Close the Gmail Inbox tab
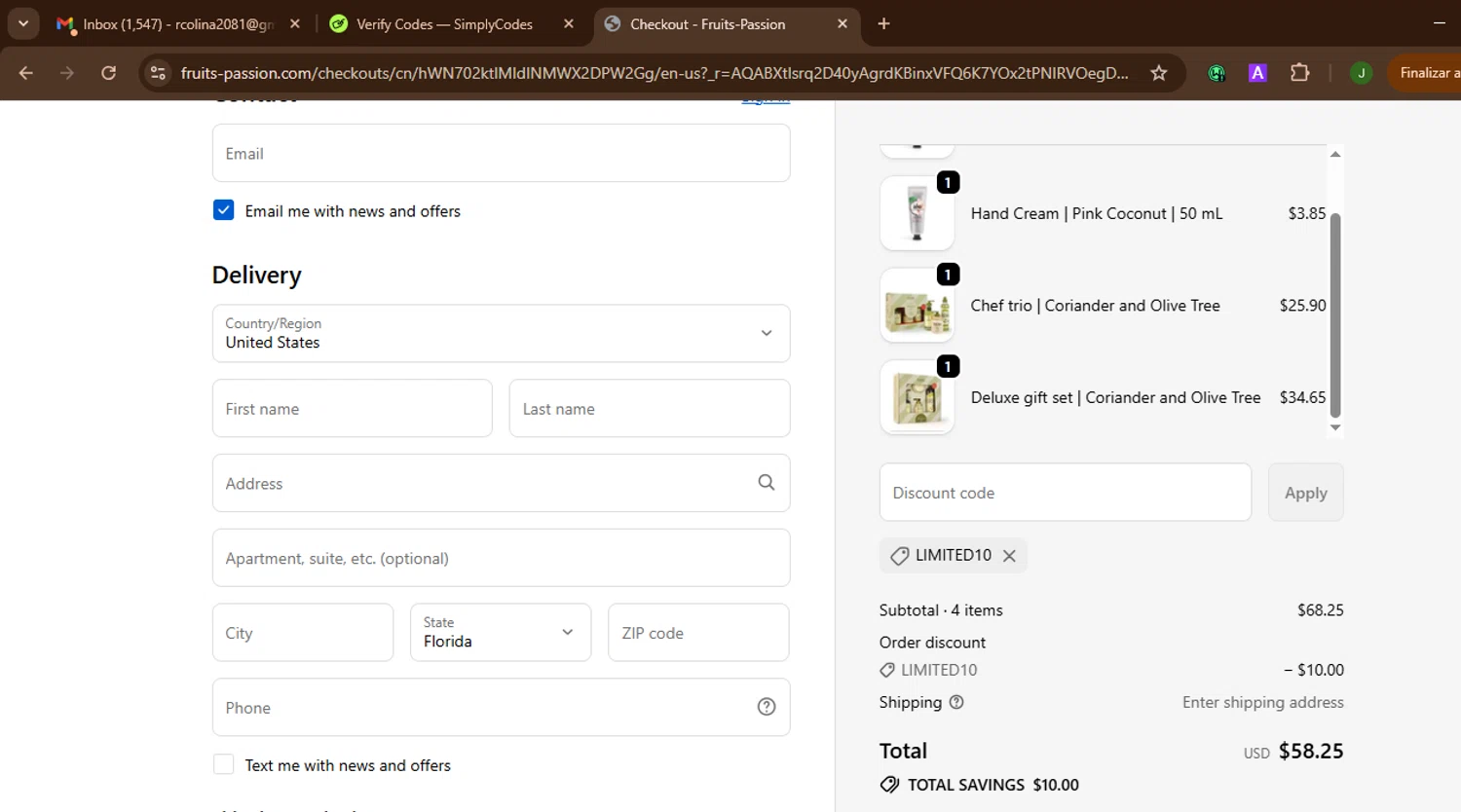Viewport: 1461px width, 812px height. click(x=295, y=23)
